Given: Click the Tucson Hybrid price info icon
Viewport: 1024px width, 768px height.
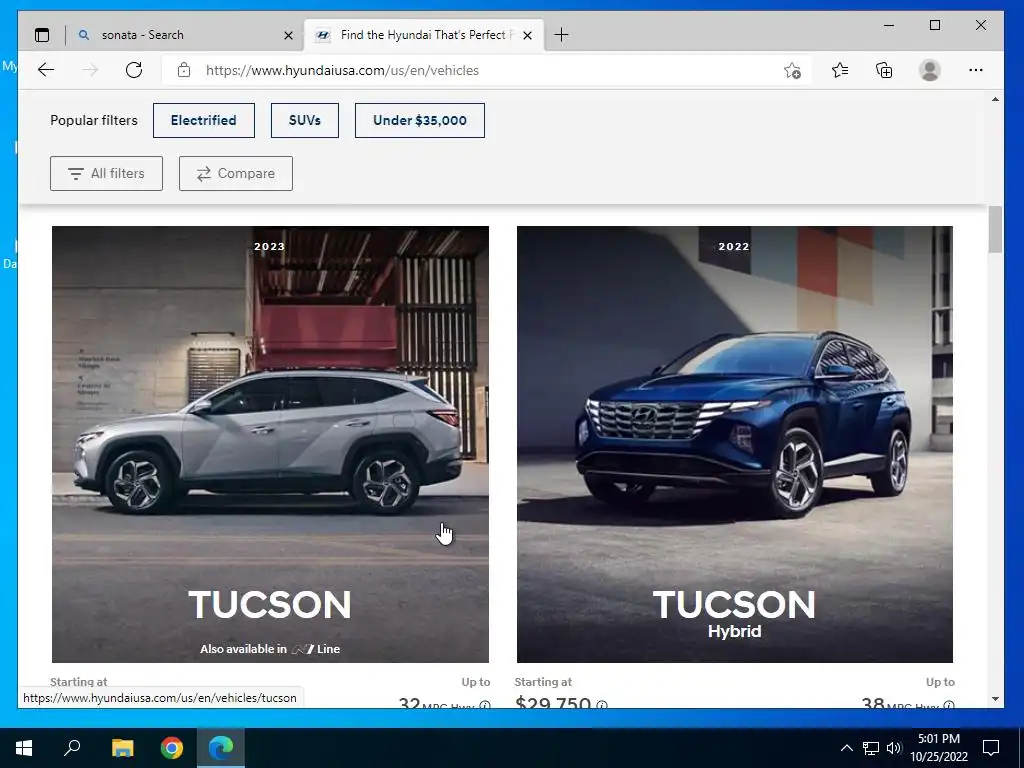Looking at the screenshot, I should point(601,705).
